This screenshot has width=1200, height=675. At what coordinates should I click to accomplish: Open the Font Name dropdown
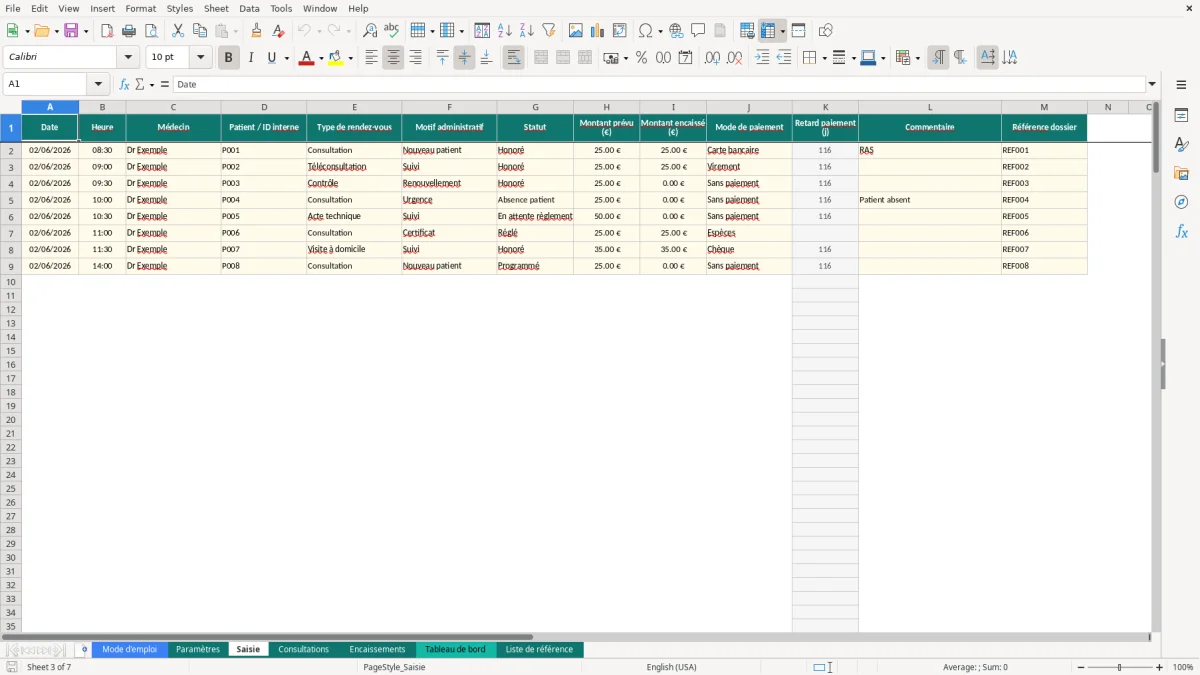pyautogui.click(x=128, y=58)
